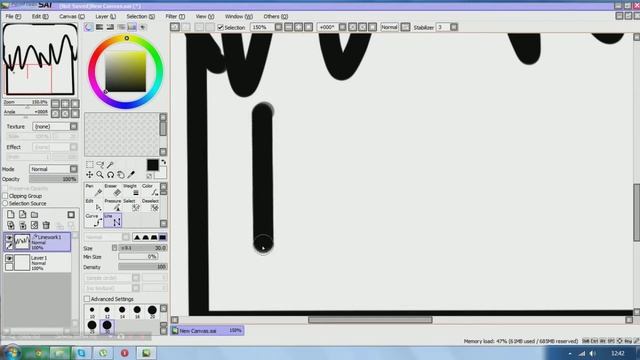Choose the linework Deselect tool

pyautogui.click(x=150, y=205)
